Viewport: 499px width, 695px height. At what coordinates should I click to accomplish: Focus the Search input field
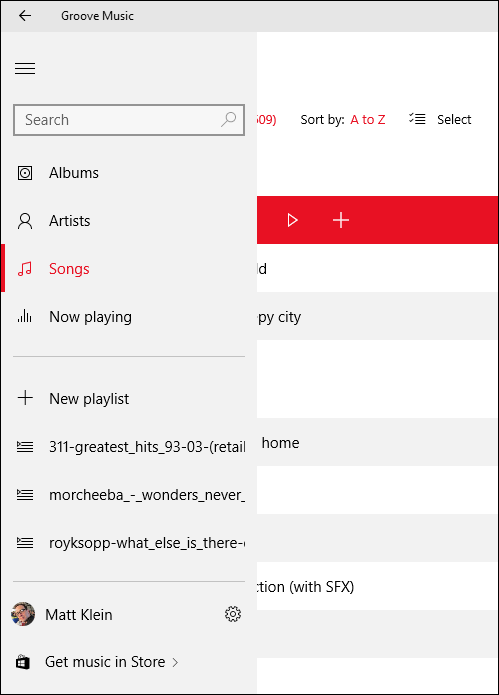129,120
